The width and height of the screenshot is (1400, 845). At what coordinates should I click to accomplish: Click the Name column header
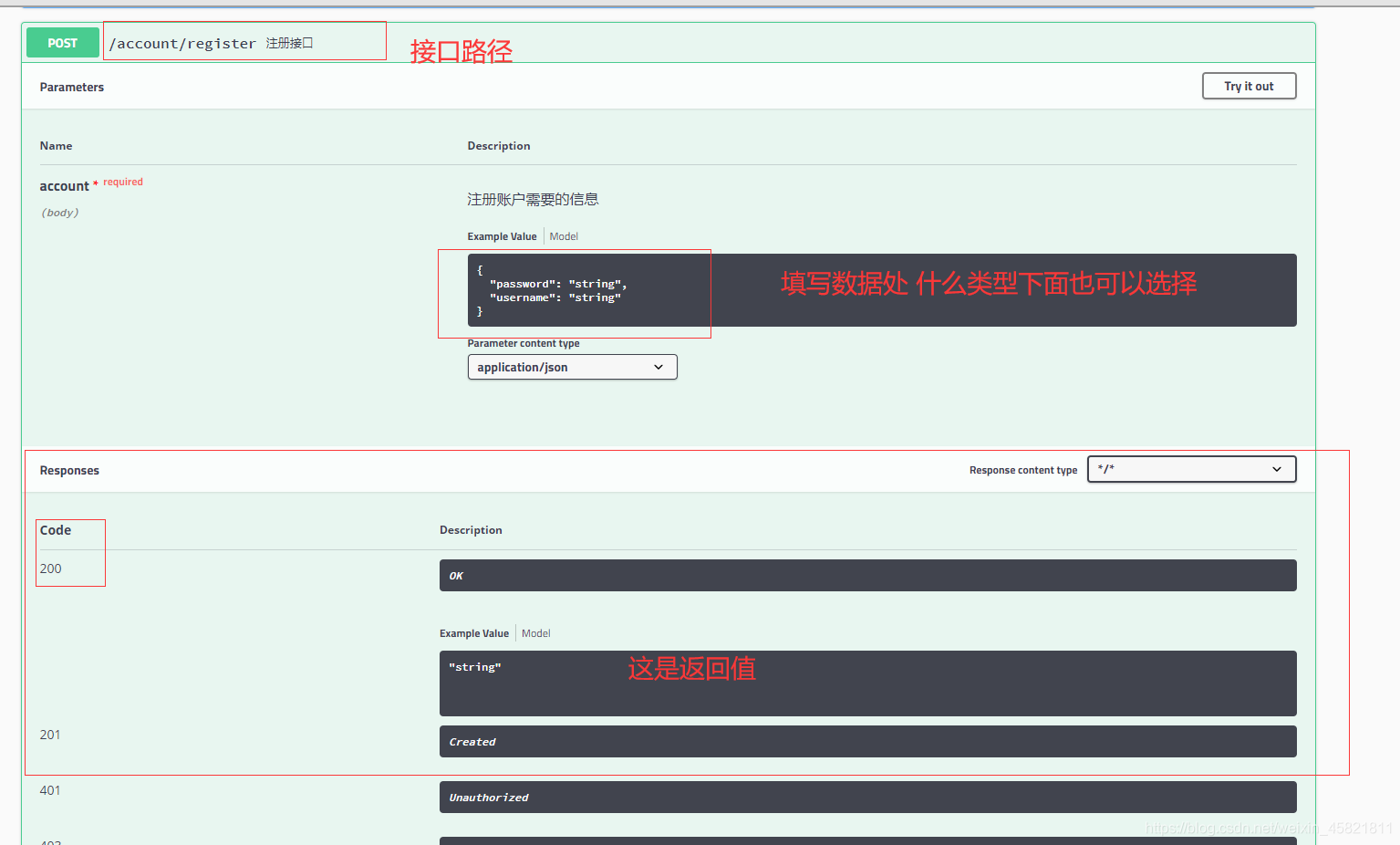56,146
